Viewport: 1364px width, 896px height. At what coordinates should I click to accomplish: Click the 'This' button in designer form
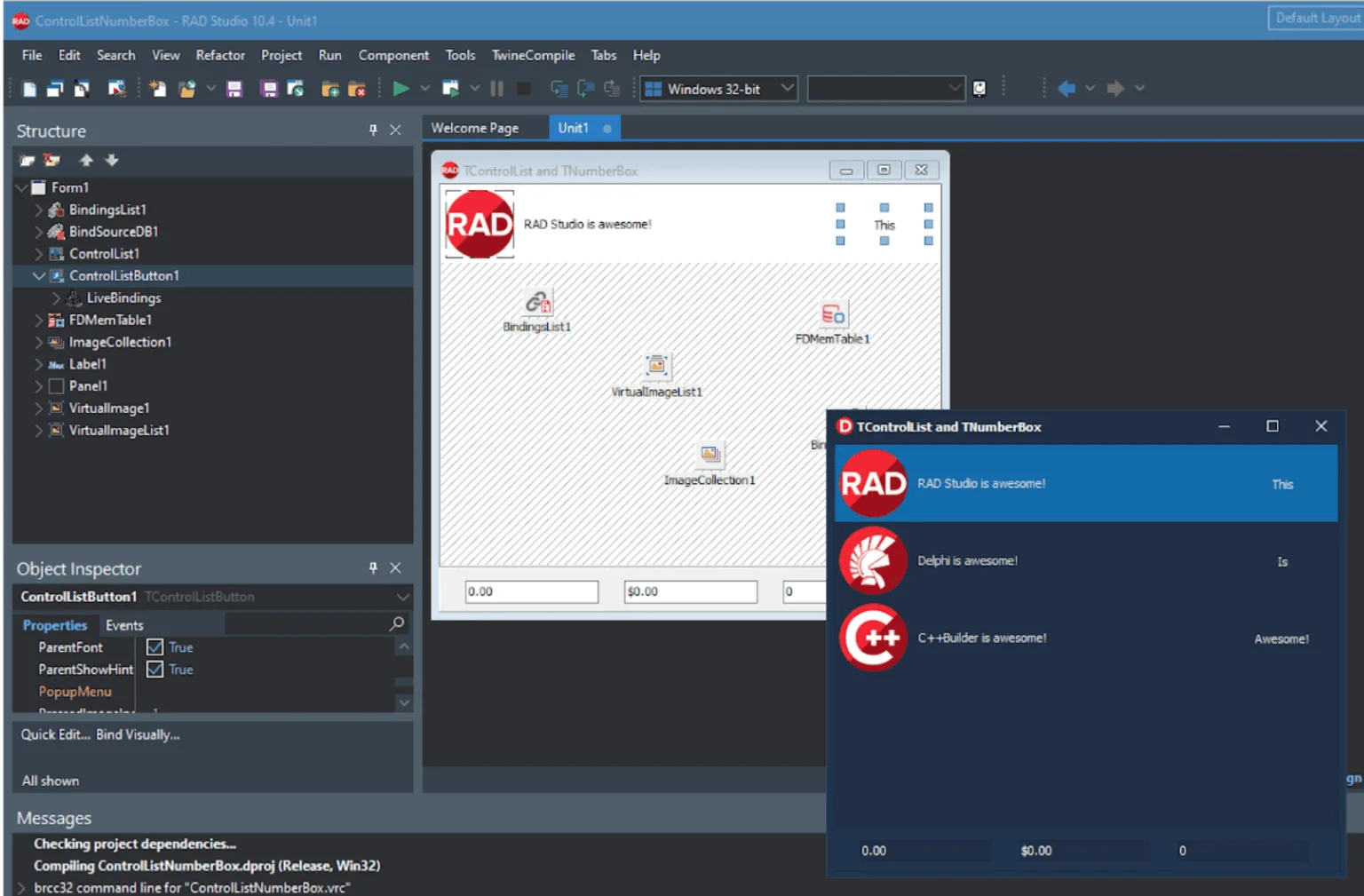click(884, 225)
